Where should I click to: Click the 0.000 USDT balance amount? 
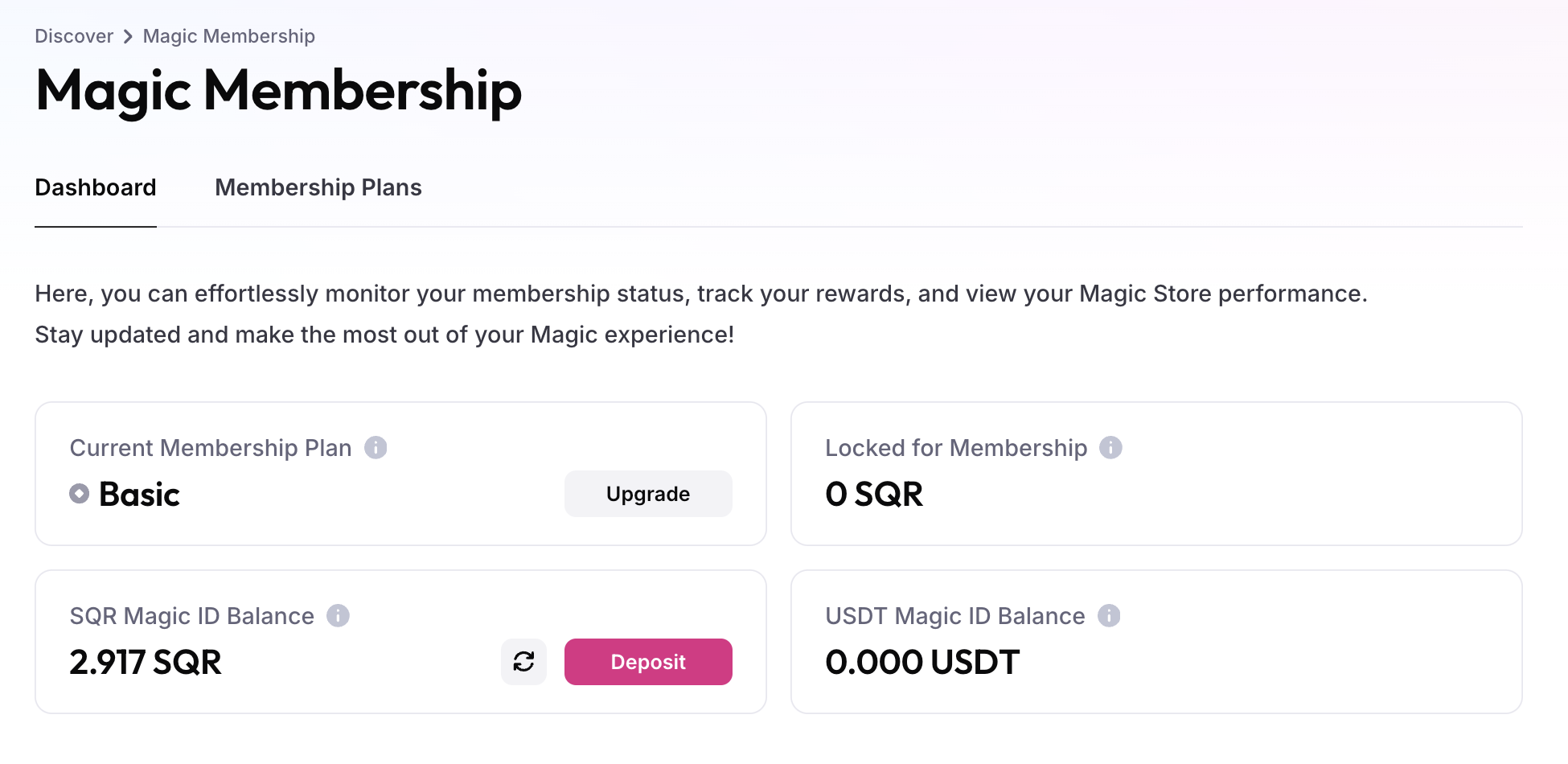pos(922,662)
